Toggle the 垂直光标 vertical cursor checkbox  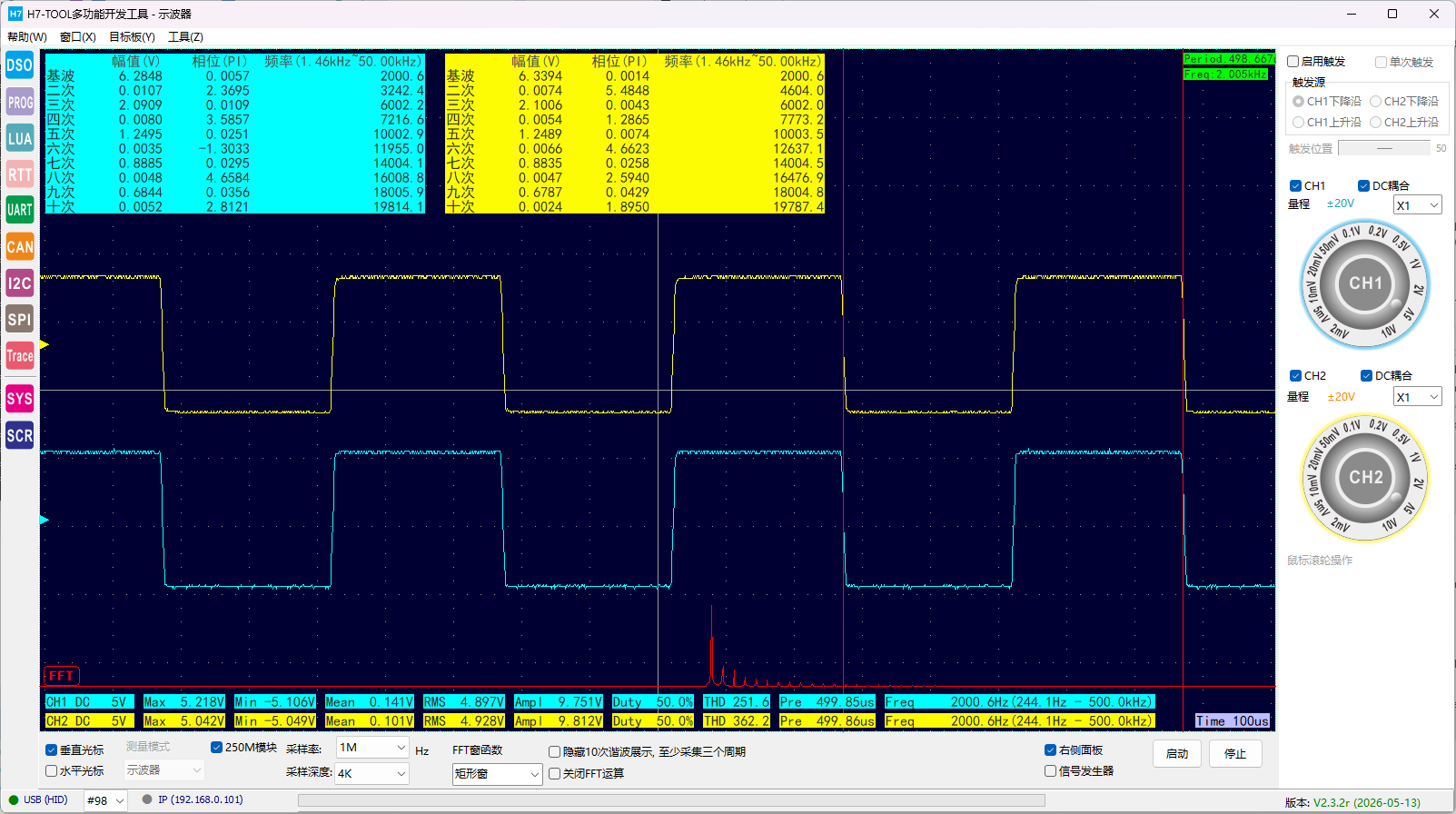52,749
